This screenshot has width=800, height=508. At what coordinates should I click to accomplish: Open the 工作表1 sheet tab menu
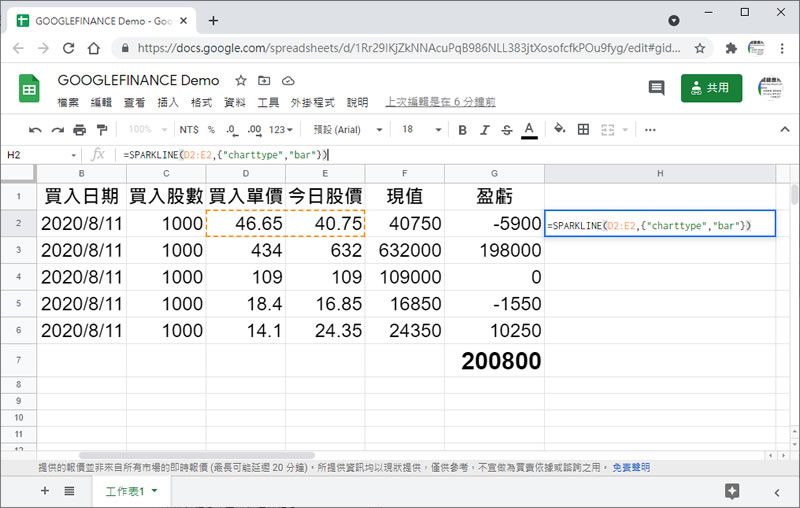pyautogui.click(x=155, y=491)
